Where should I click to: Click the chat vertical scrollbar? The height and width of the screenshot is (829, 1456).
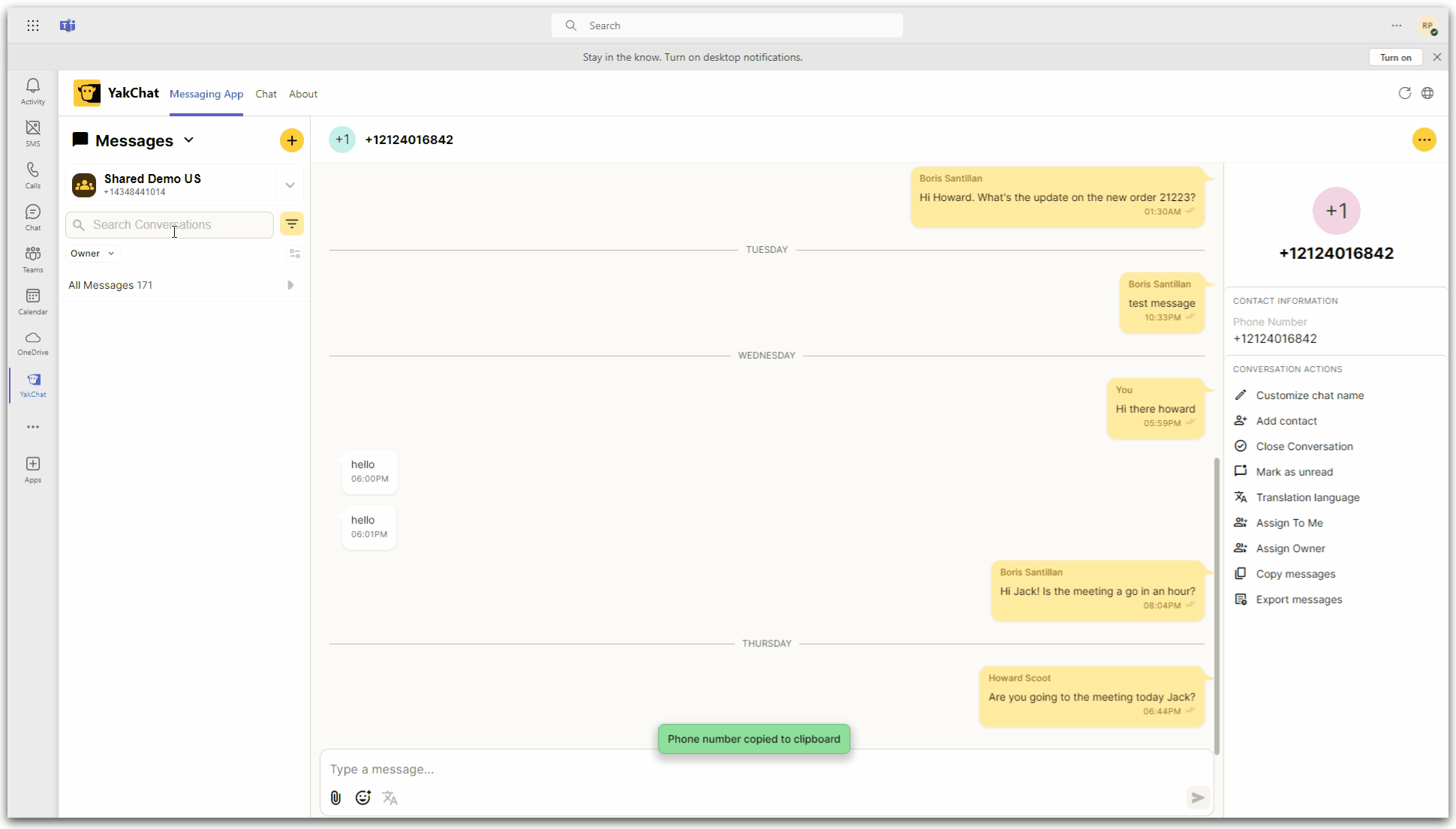(x=1217, y=606)
